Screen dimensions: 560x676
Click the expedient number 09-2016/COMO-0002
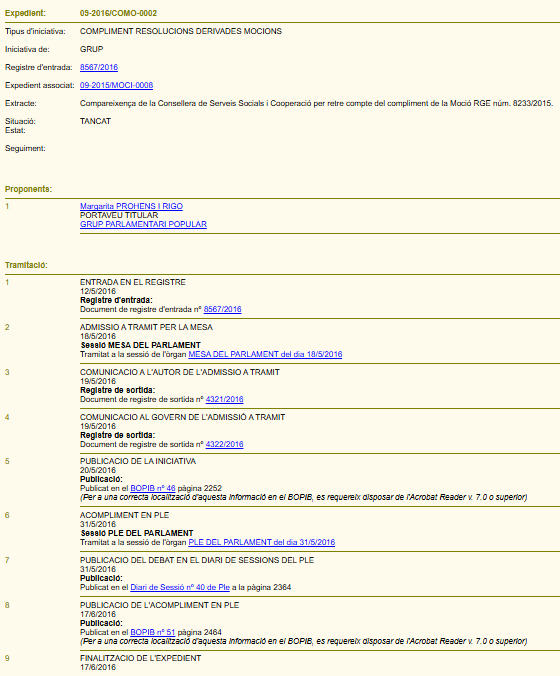[x=119, y=13]
